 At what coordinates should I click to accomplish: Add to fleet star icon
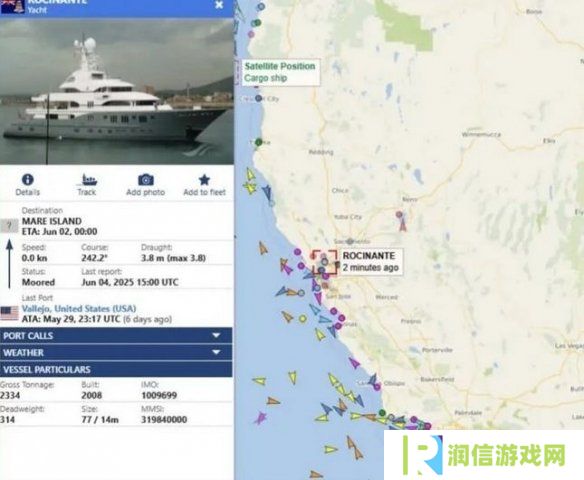[x=204, y=180]
